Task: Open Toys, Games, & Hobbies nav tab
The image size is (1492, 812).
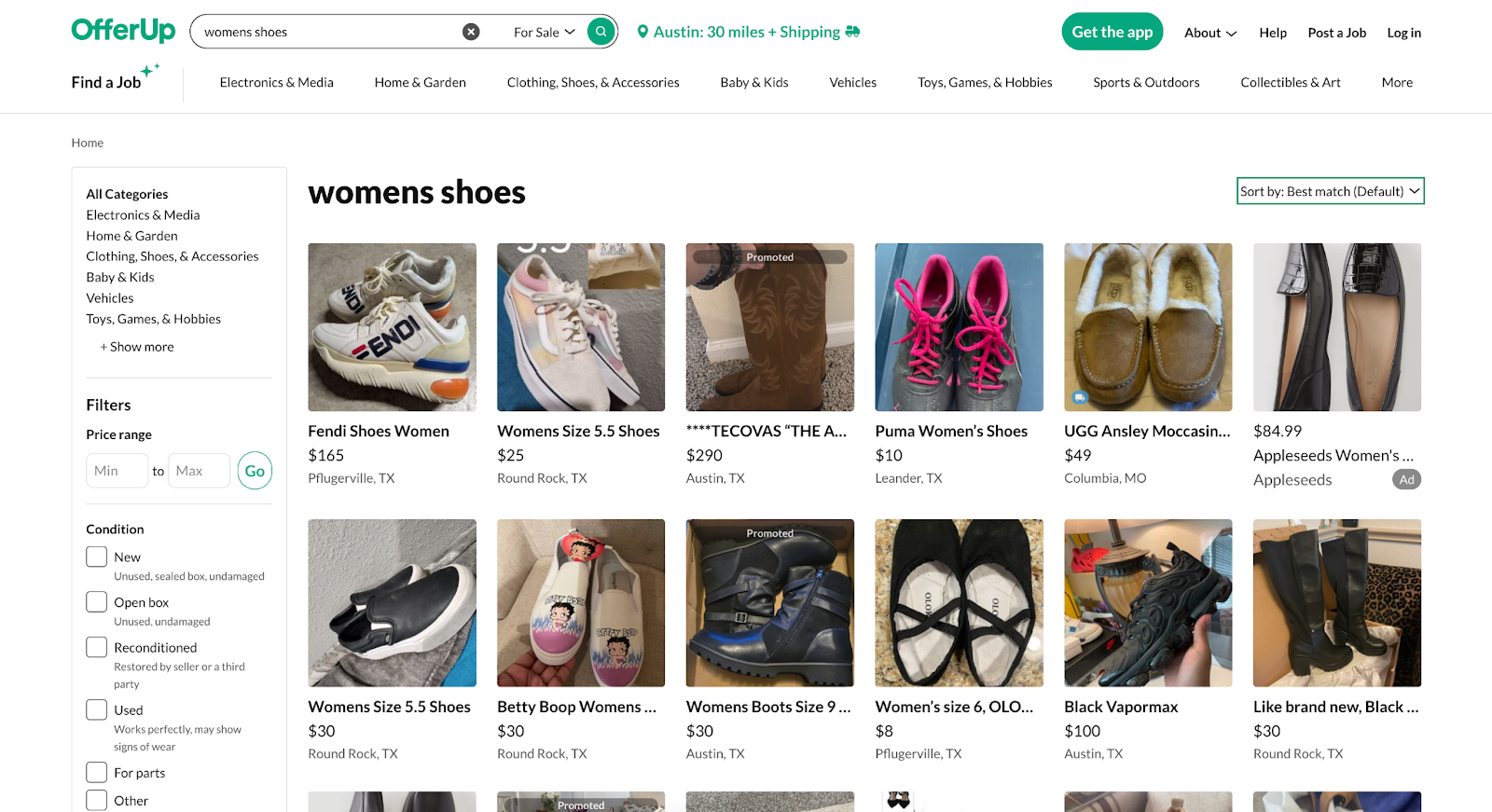Action: click(x=985, y=82)
